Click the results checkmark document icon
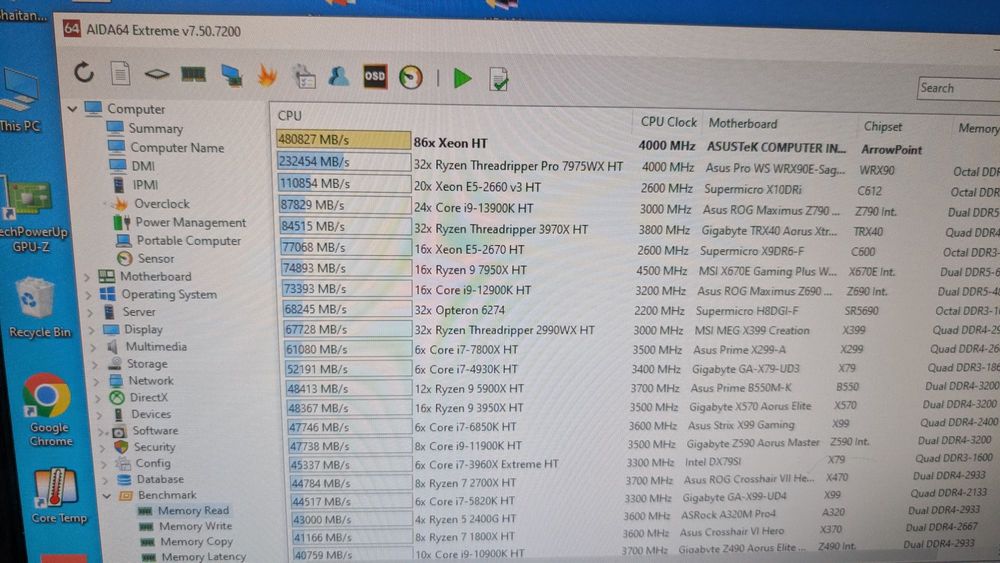The height and width of the screenshot is (563, 1000). [499, 80]
